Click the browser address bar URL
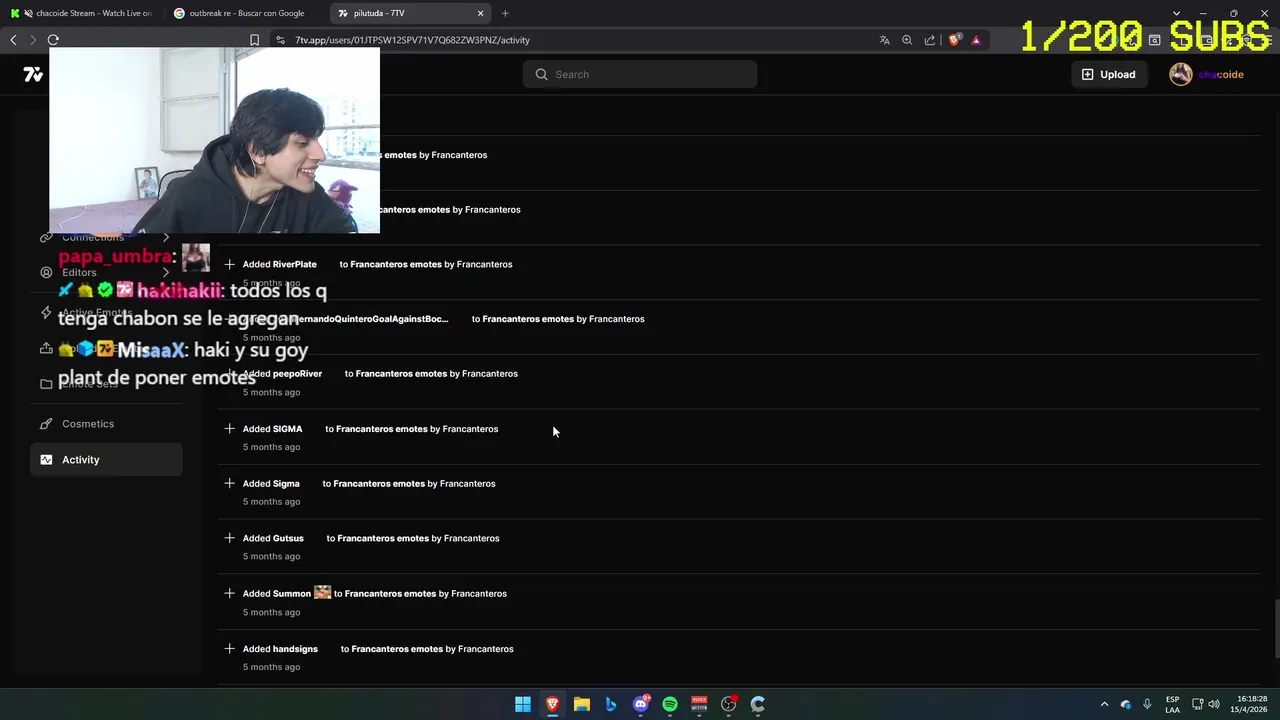Viewport: 1280px width, 720px height. (x=412, y=40)
